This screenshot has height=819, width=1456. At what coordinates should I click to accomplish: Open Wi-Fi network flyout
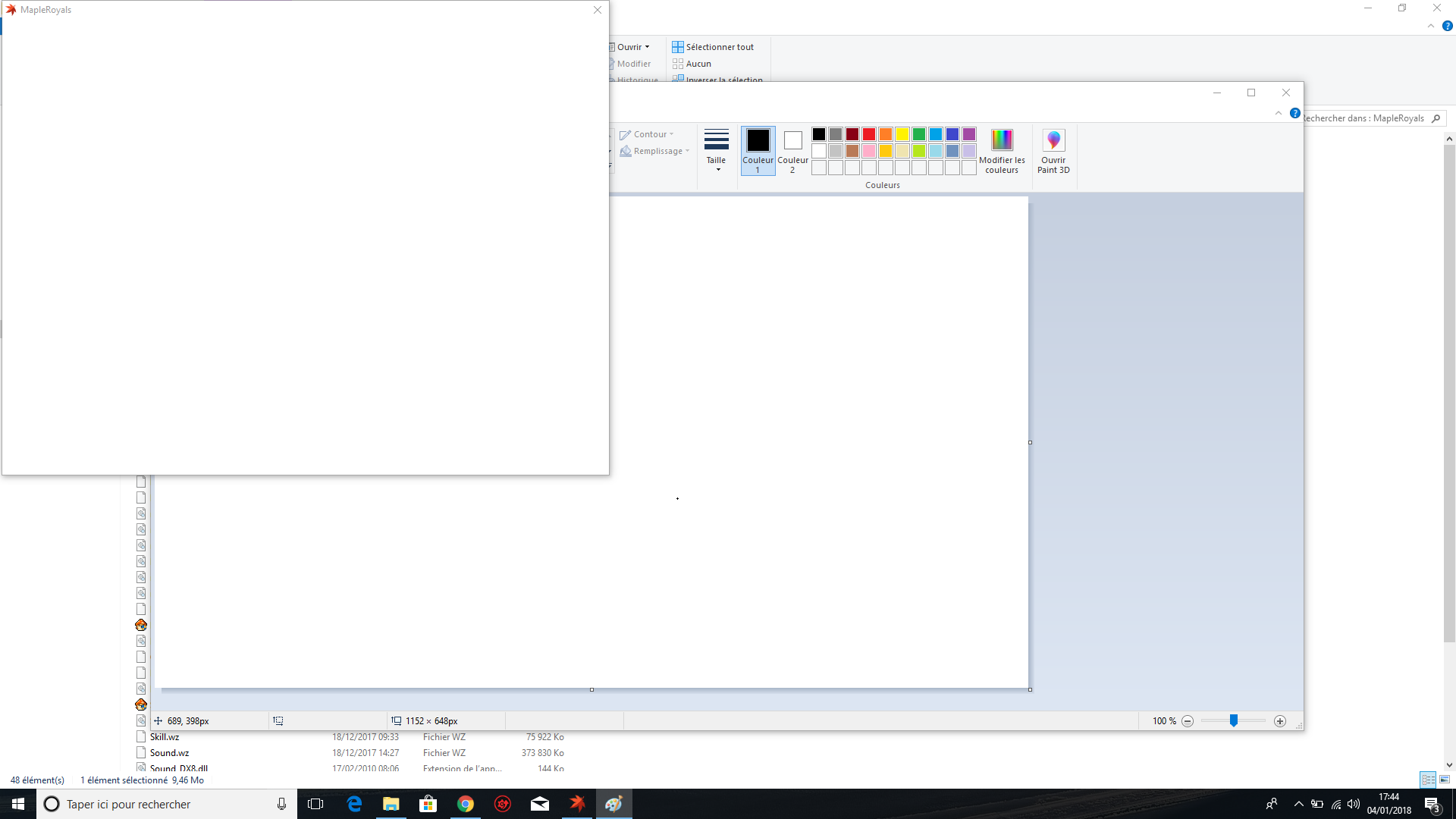tap(1336, 804)
